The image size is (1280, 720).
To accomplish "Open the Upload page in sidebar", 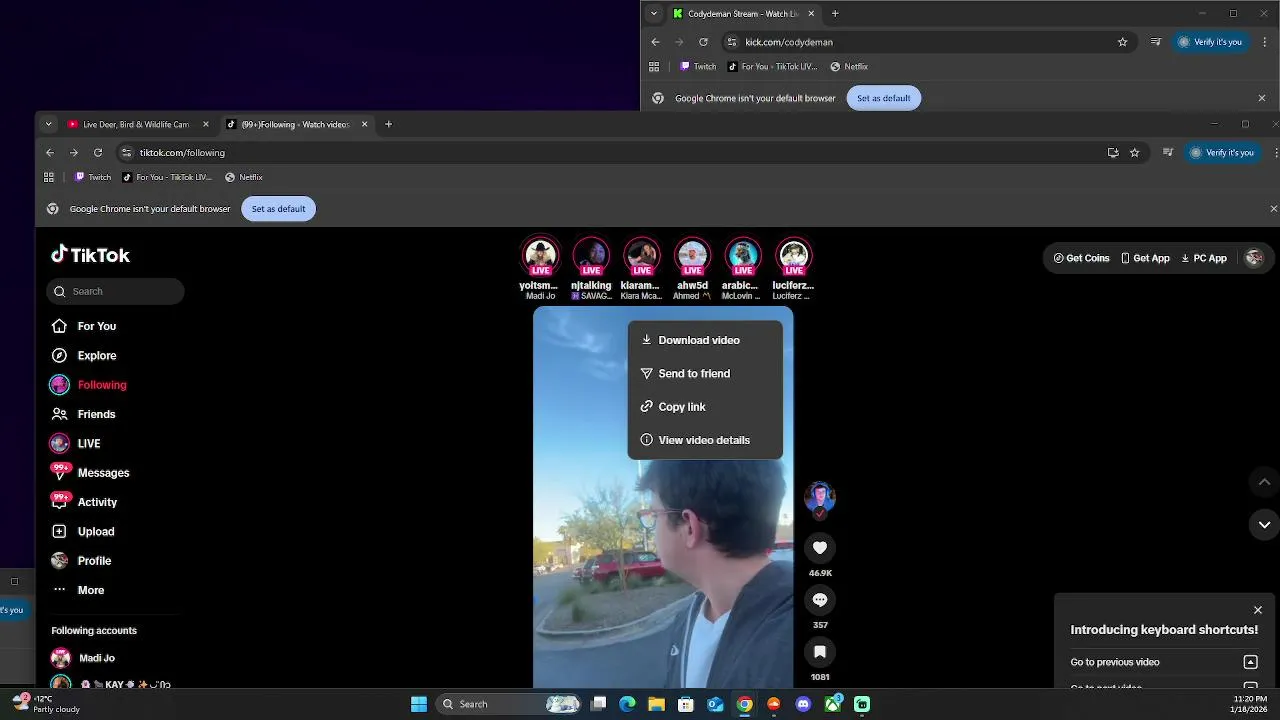I will (83, 531).
